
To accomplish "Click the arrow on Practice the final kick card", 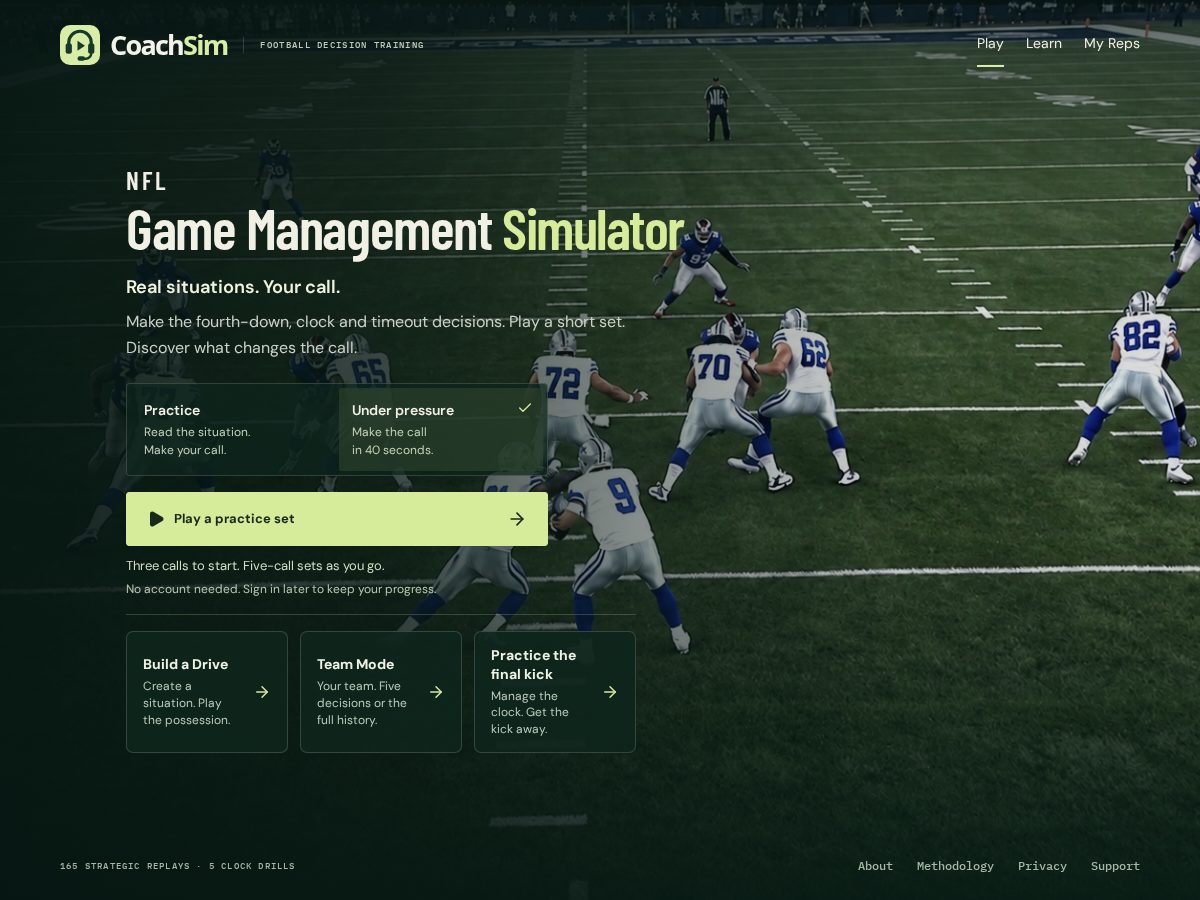I will point(610,692).
